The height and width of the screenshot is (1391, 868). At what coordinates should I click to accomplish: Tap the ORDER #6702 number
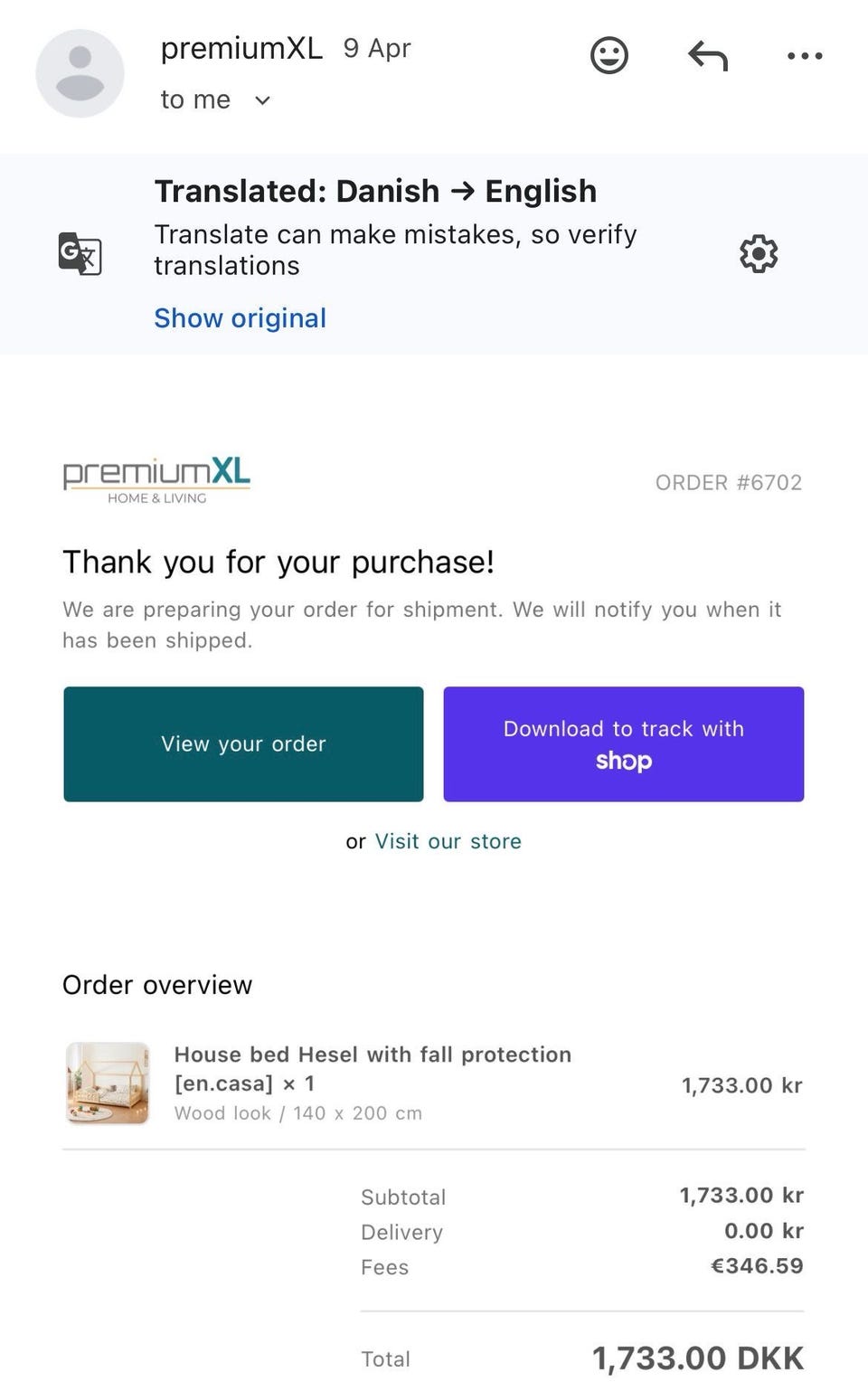pyautogui.click(x=728, y=482)
